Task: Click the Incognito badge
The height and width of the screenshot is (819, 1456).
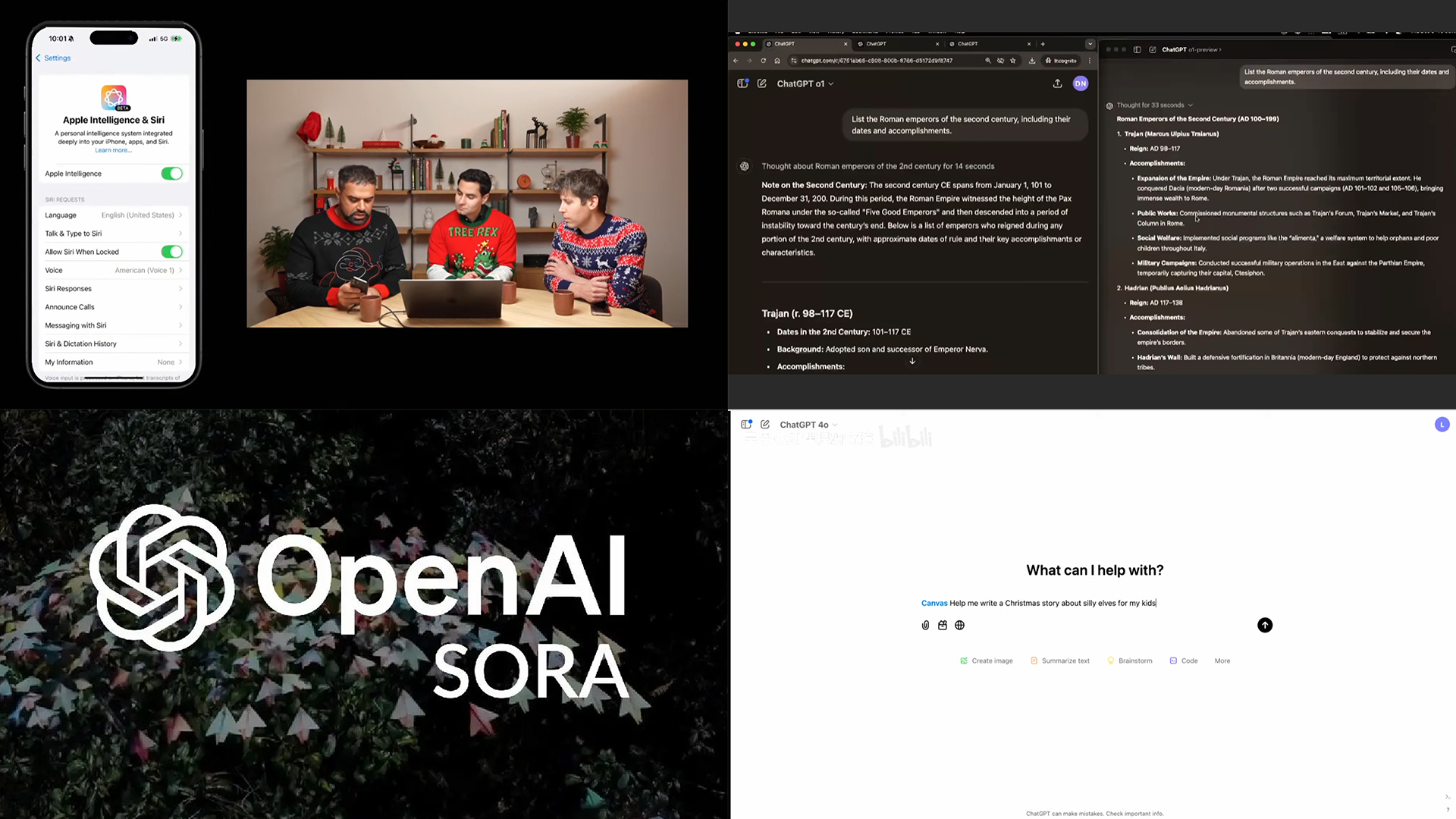Action: [1061, 61]
